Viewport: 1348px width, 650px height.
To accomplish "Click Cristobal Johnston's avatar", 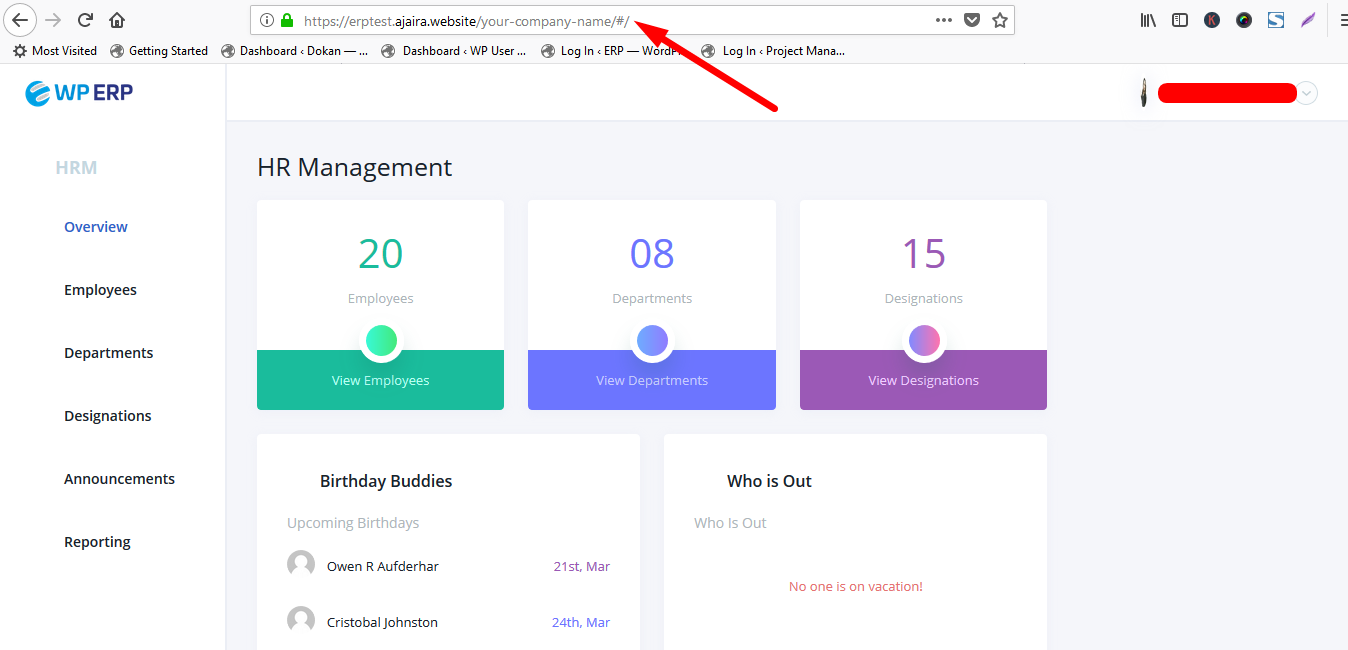I will pyautogui.click(x=301, y=621).
